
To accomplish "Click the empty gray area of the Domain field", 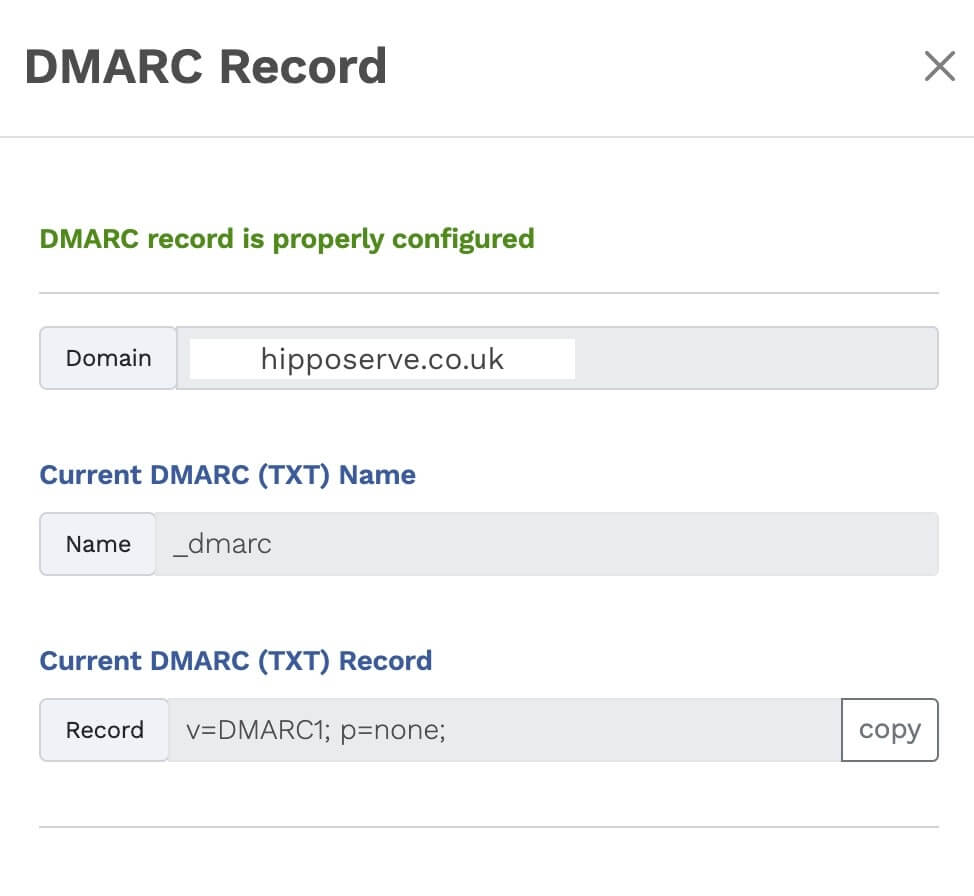I will [x=755, y=358].
